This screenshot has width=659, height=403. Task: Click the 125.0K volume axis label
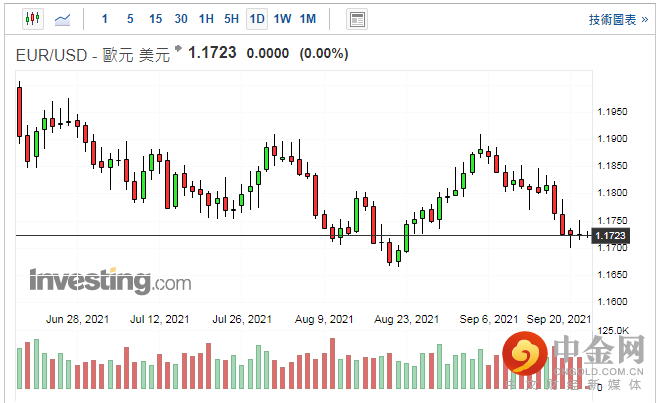613,331
